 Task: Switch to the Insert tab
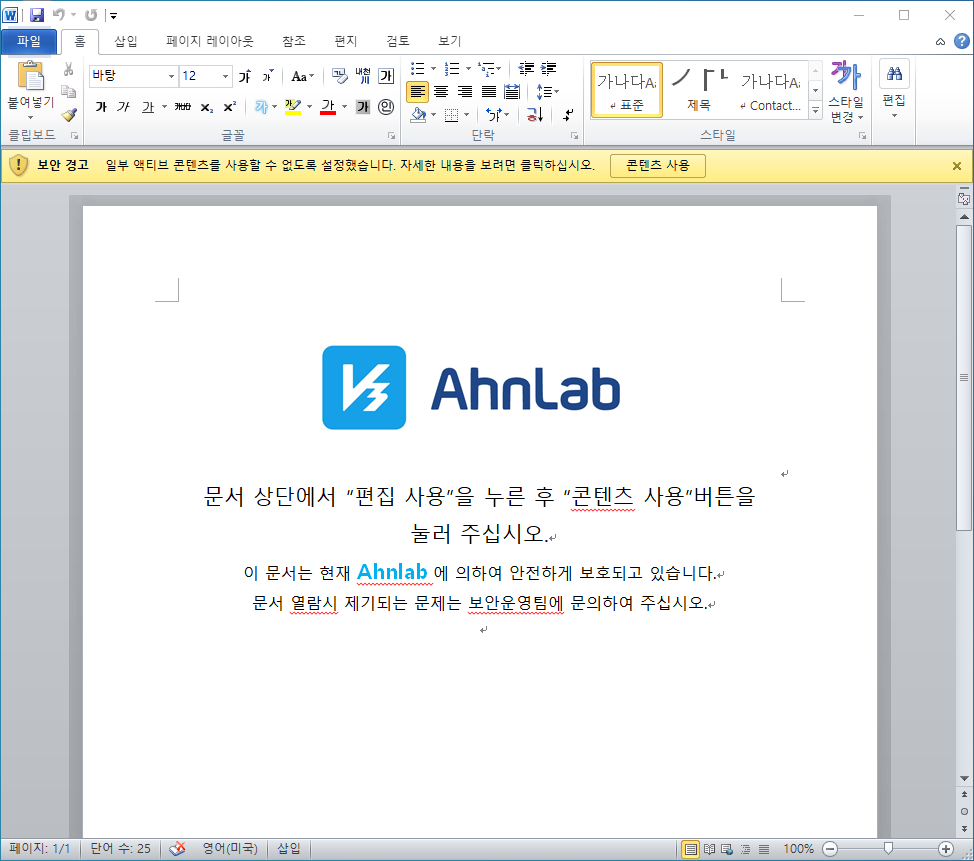[125, 41]
